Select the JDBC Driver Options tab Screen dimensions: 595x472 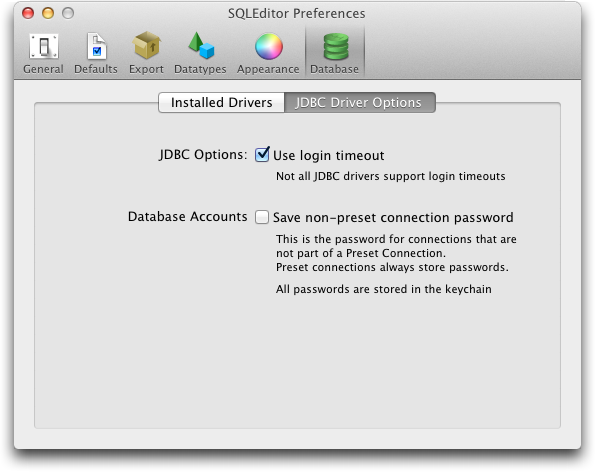360,102
